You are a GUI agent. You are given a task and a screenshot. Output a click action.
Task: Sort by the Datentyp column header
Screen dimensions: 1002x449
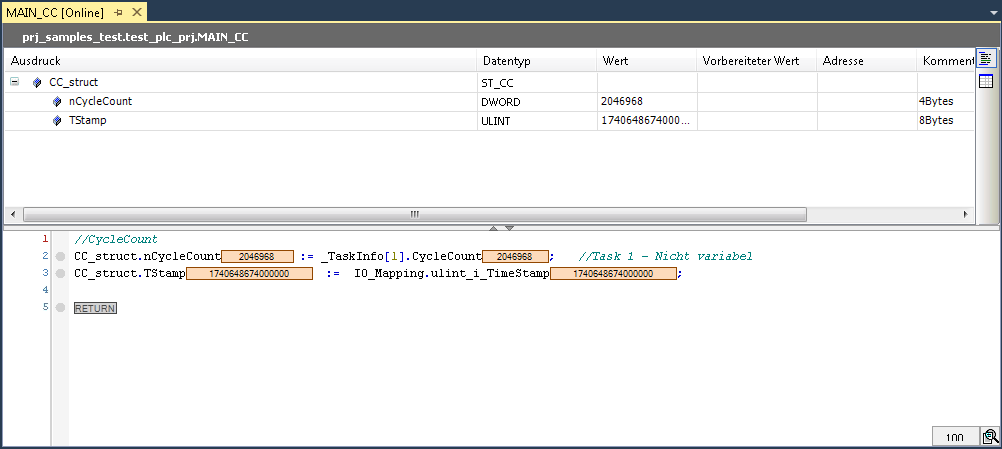pos(537,61)
